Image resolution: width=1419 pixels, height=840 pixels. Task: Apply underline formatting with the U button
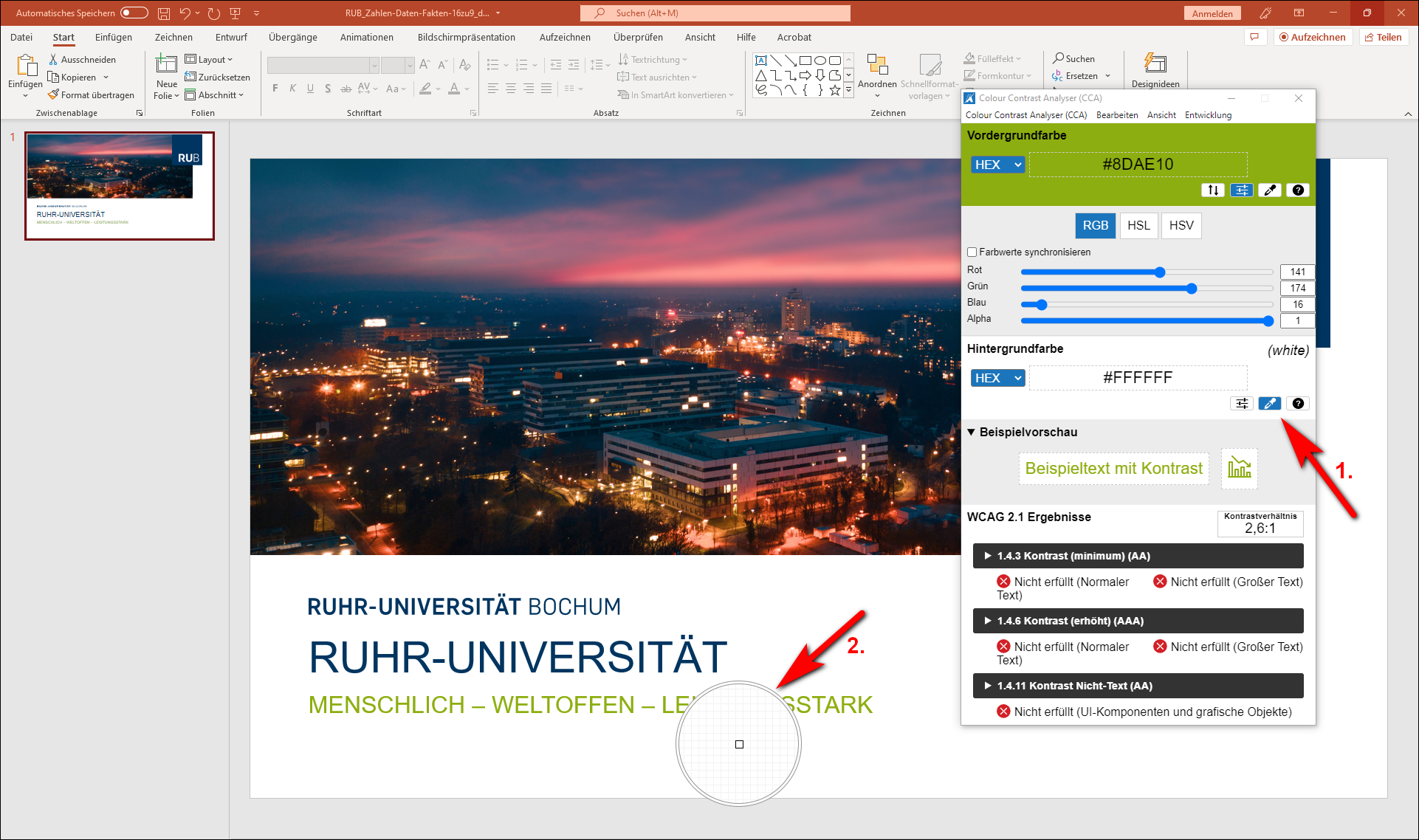pos(310,89)
